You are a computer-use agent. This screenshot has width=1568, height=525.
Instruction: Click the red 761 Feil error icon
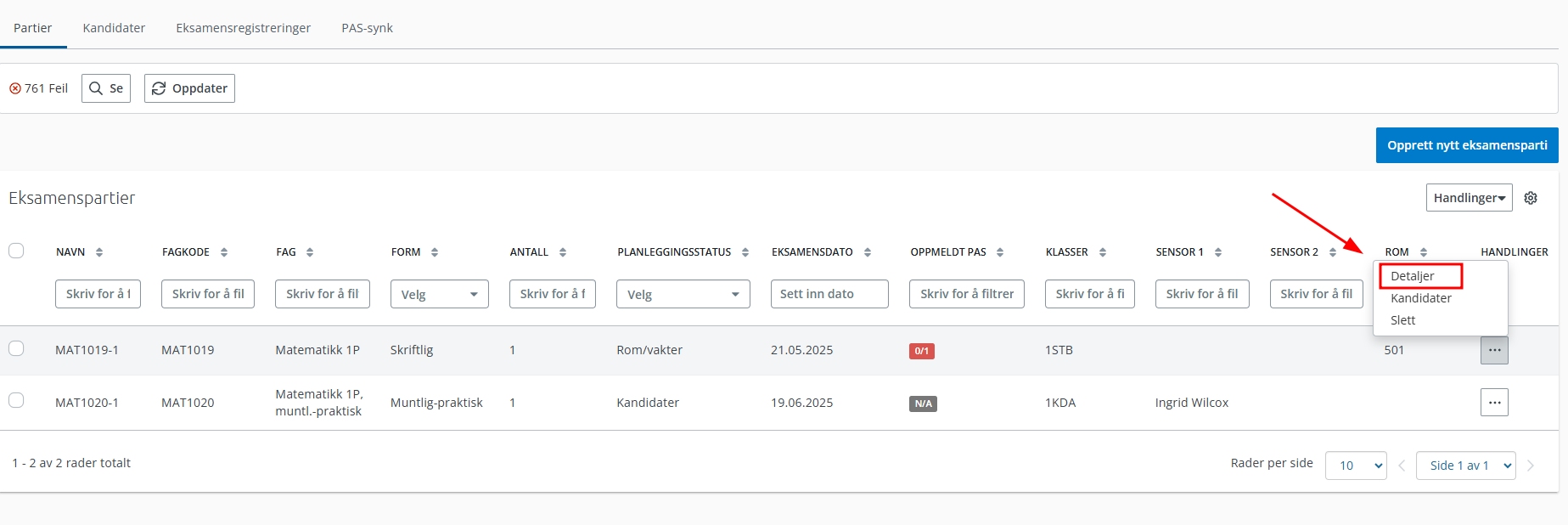point(15,88)
